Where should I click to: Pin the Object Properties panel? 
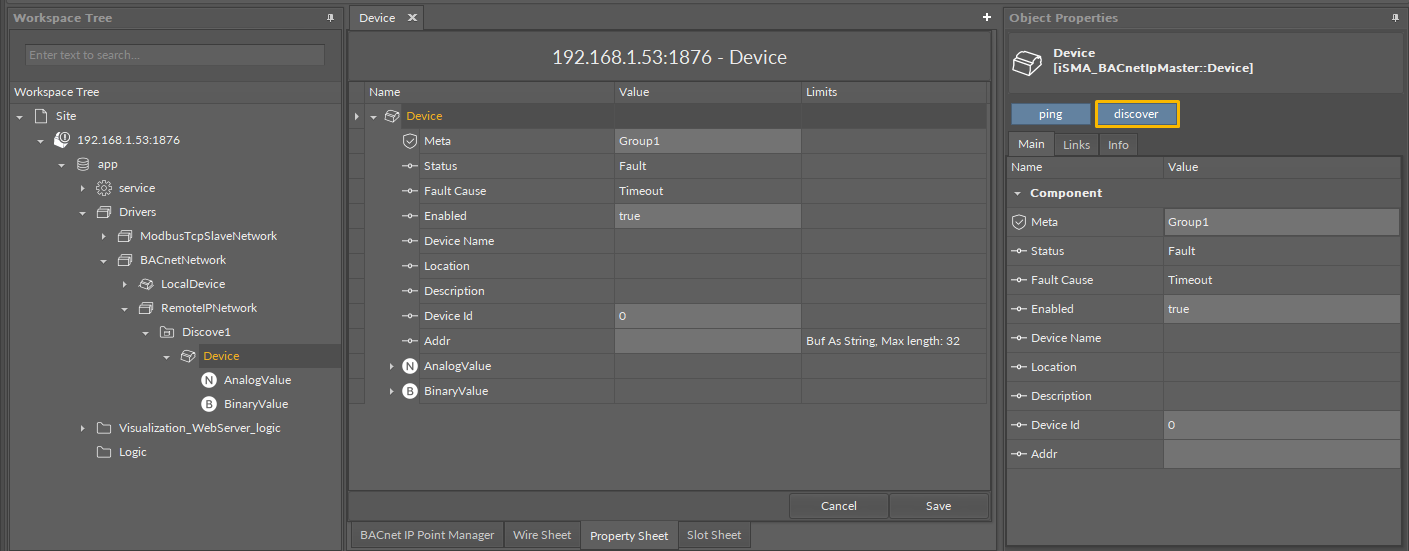point(1394,18)
